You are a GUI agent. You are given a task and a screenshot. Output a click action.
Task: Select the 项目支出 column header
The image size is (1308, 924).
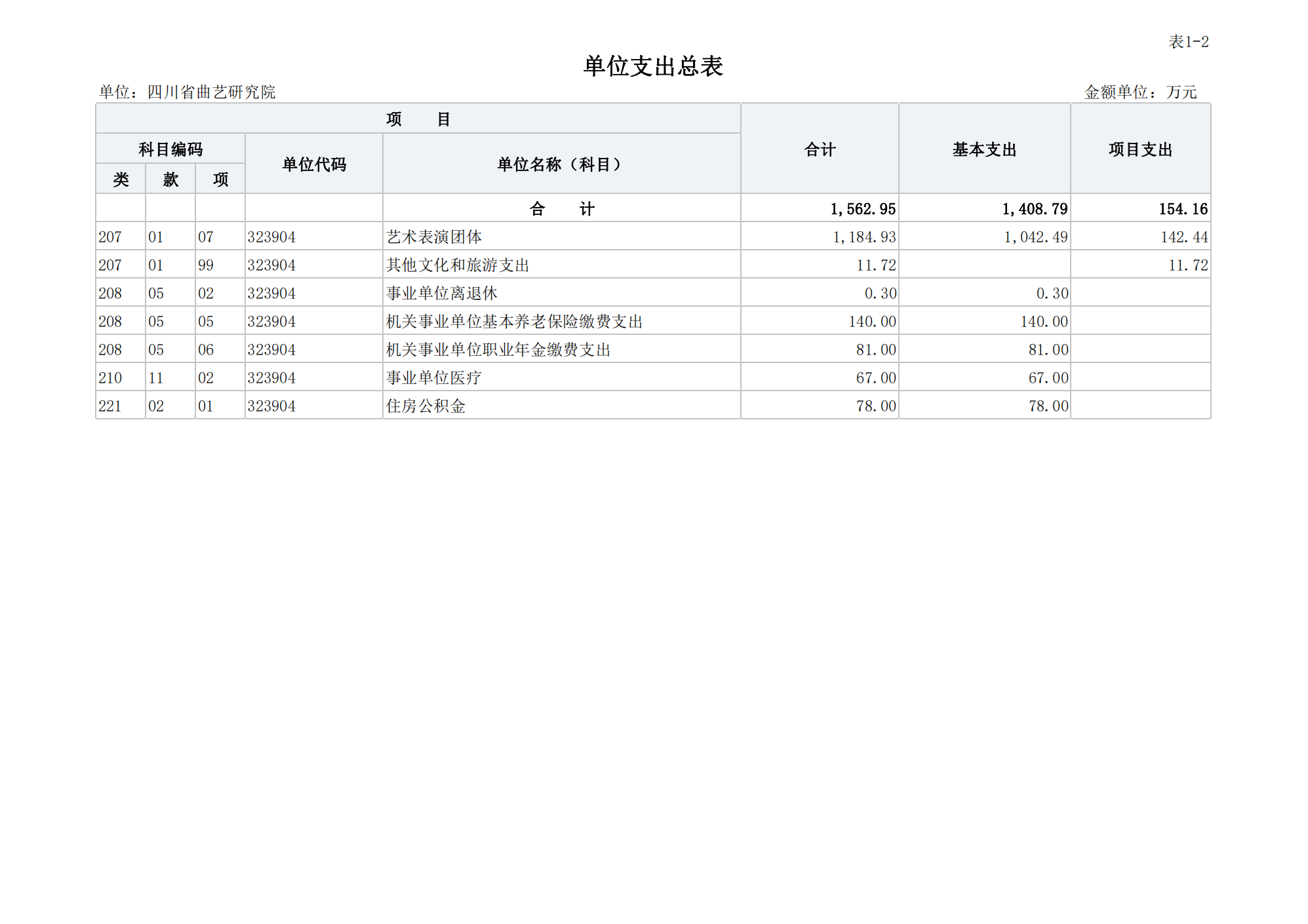1141,149
